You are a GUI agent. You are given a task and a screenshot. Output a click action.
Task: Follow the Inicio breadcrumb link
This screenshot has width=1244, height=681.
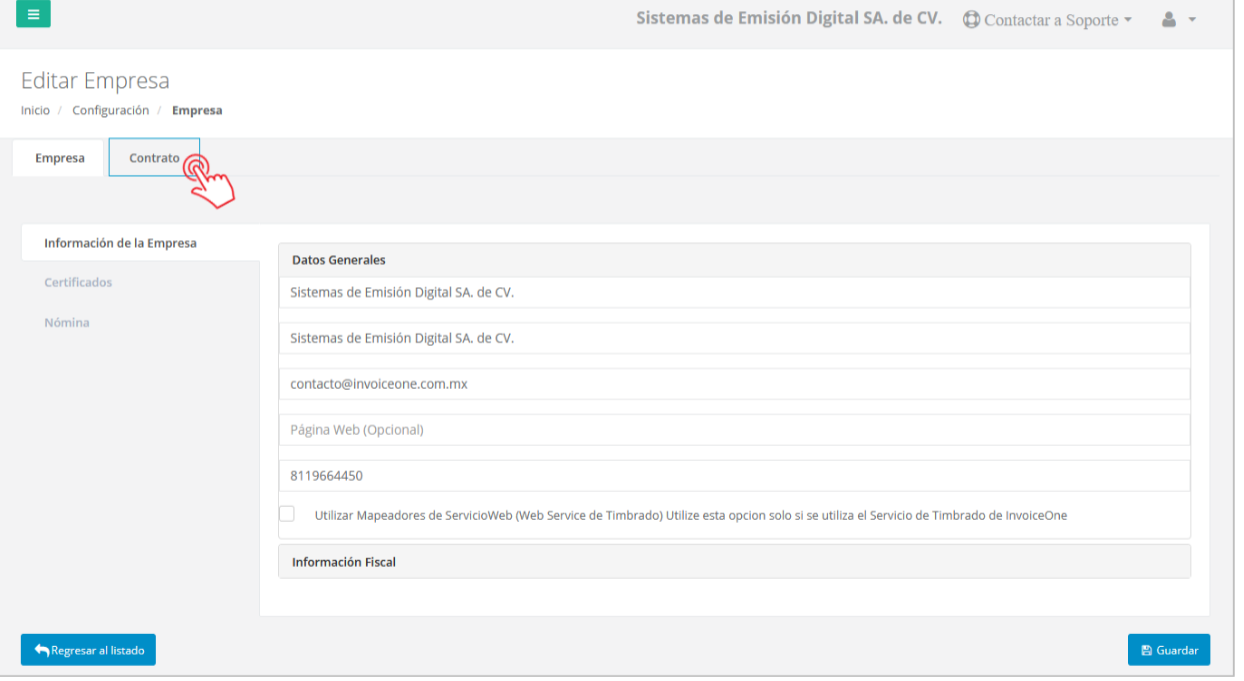pos(35,110)
